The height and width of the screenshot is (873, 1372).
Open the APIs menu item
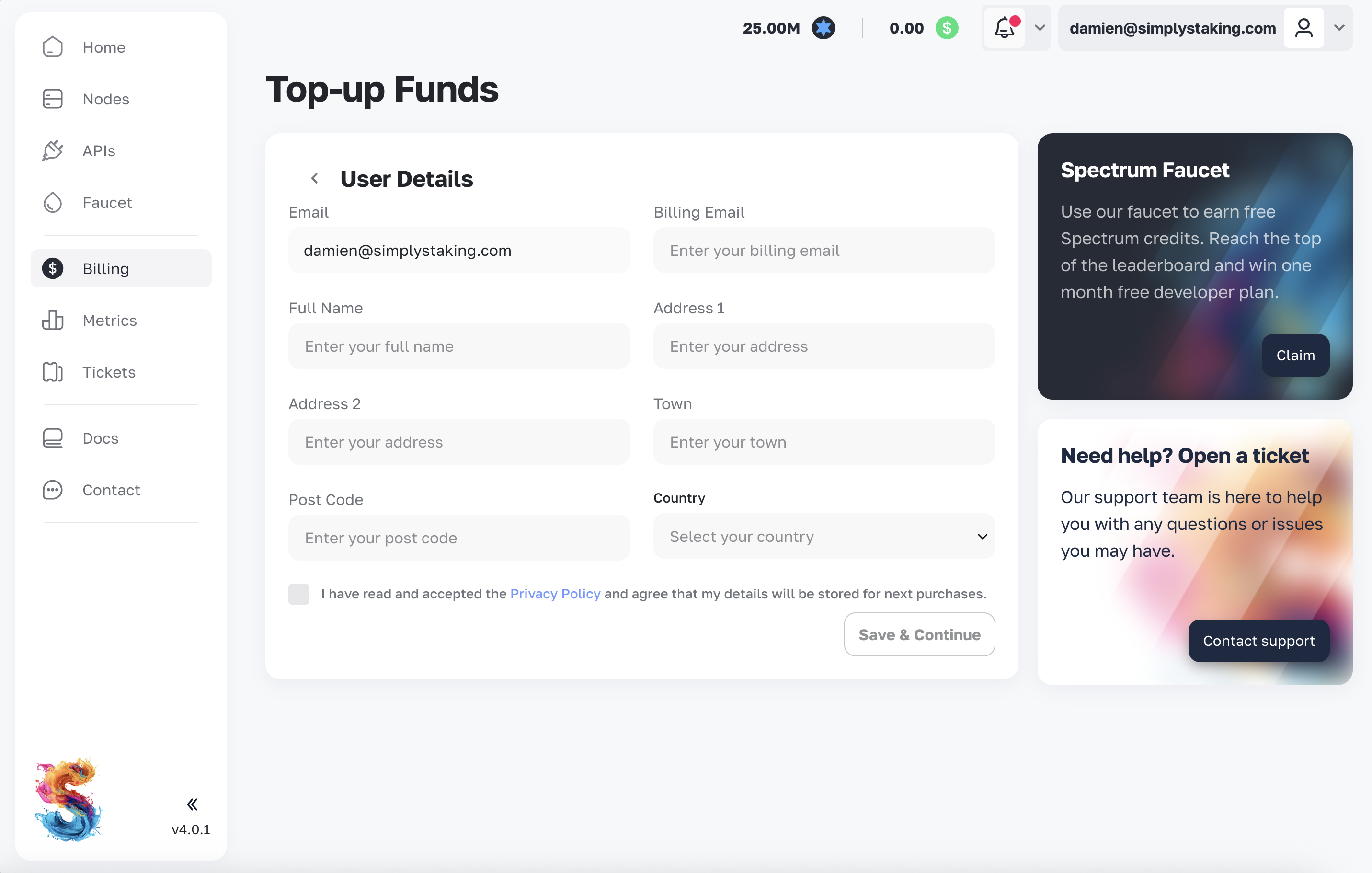click(121, 150)
